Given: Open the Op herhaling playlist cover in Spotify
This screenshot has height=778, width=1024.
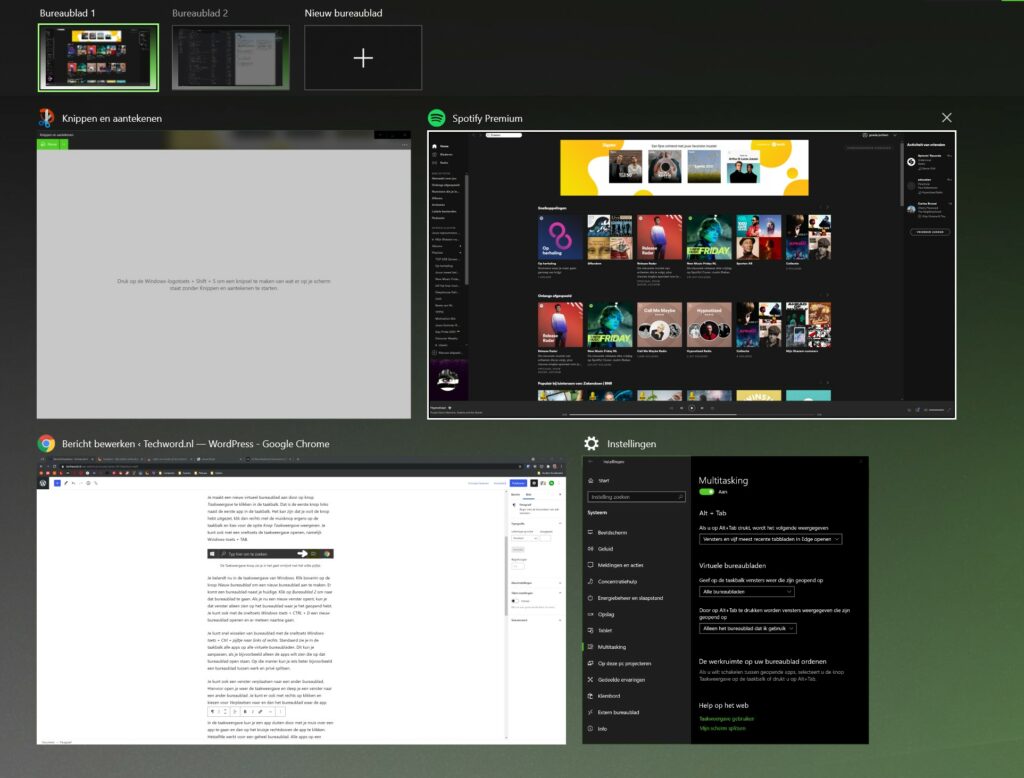Looking at the screenshot, I should coord(560,237).
